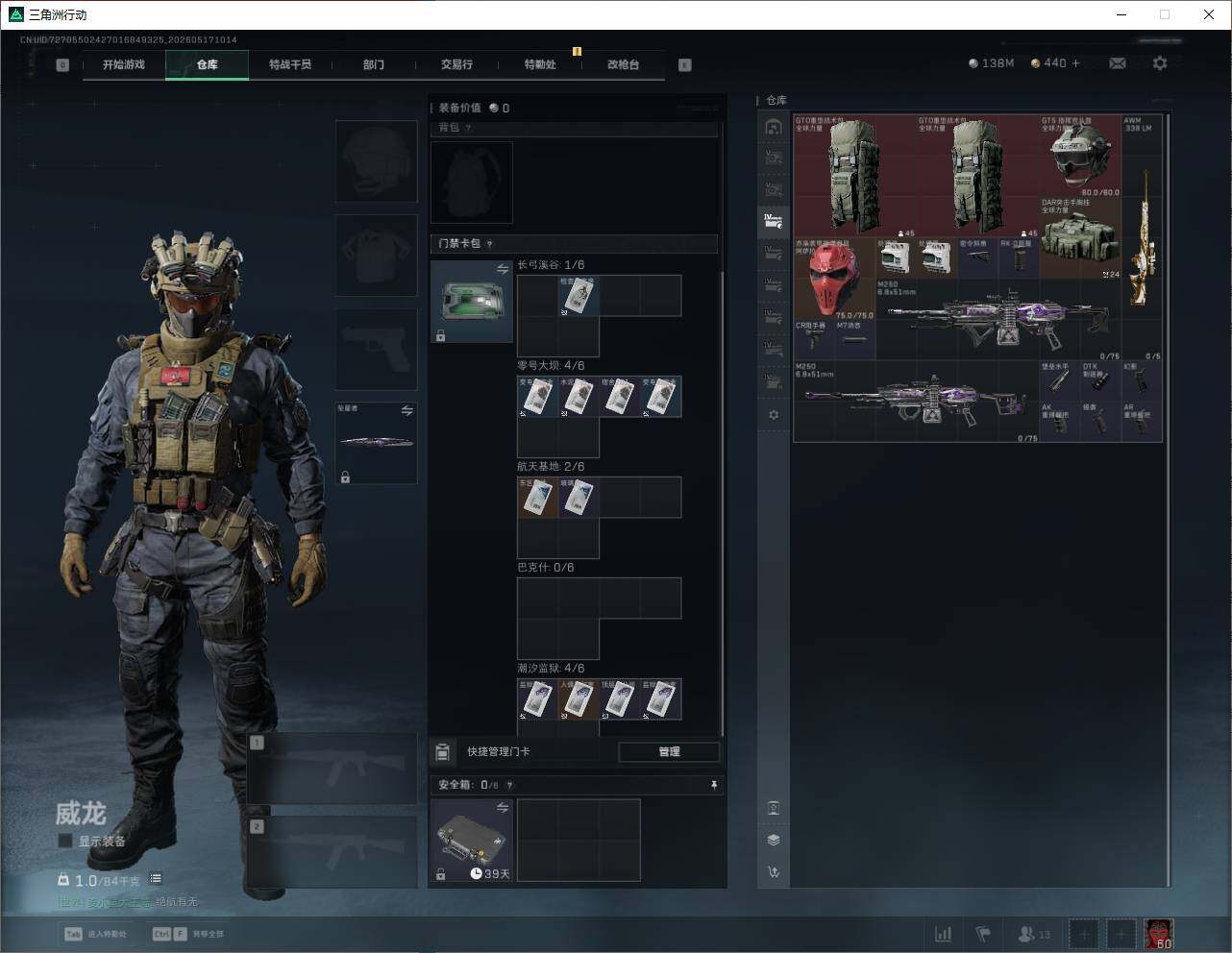Screen dimensions: 1232x953
Task: Click the 138M currency balance
Action: tap(992, 63)
